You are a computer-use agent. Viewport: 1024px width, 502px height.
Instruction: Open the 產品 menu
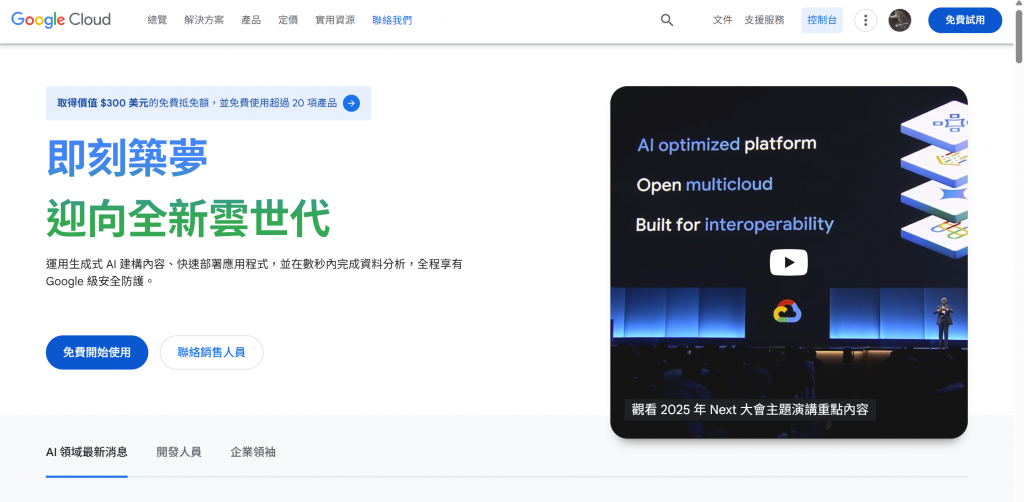[x=251, y=20]
